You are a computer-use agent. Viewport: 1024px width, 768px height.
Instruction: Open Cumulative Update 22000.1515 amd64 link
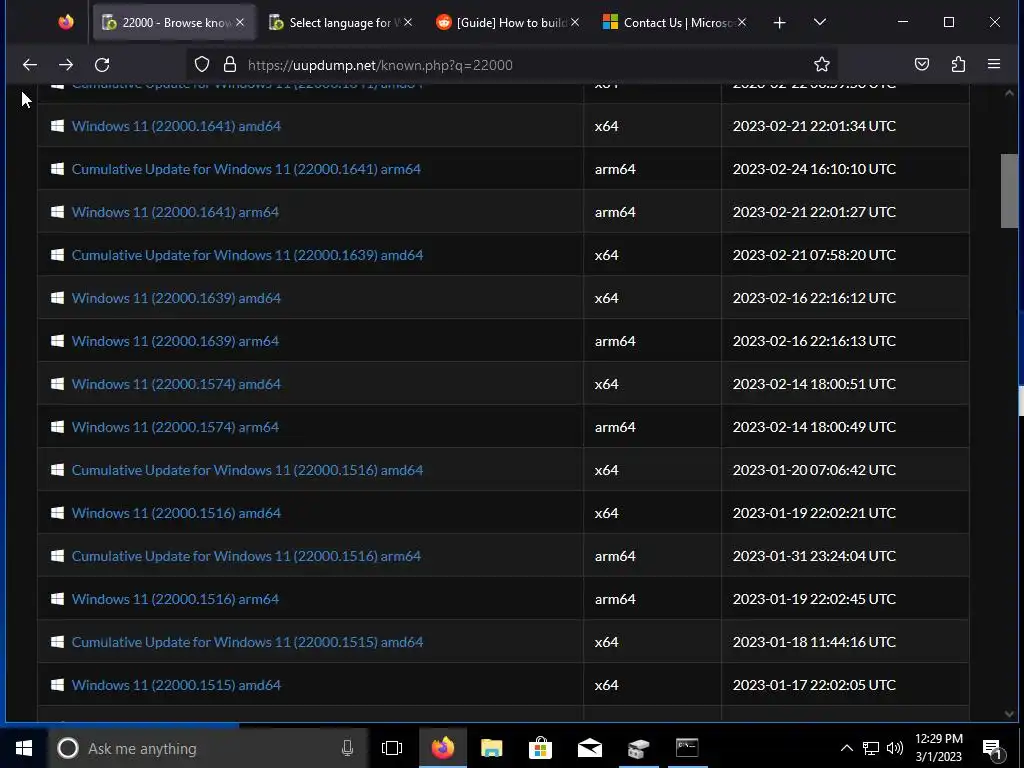click(x=248, y=643)
